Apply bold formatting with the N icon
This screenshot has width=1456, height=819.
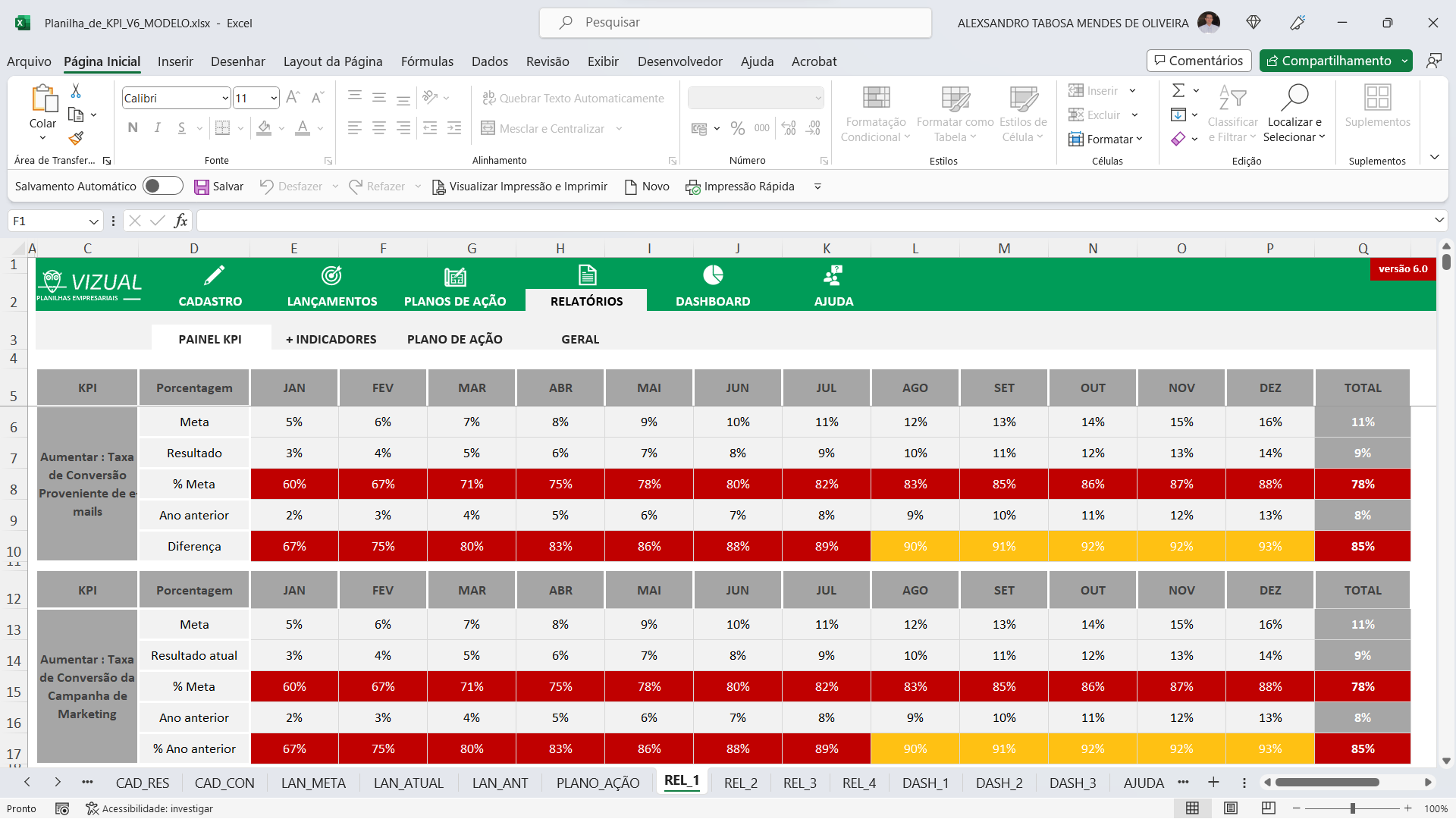[132, 127]
